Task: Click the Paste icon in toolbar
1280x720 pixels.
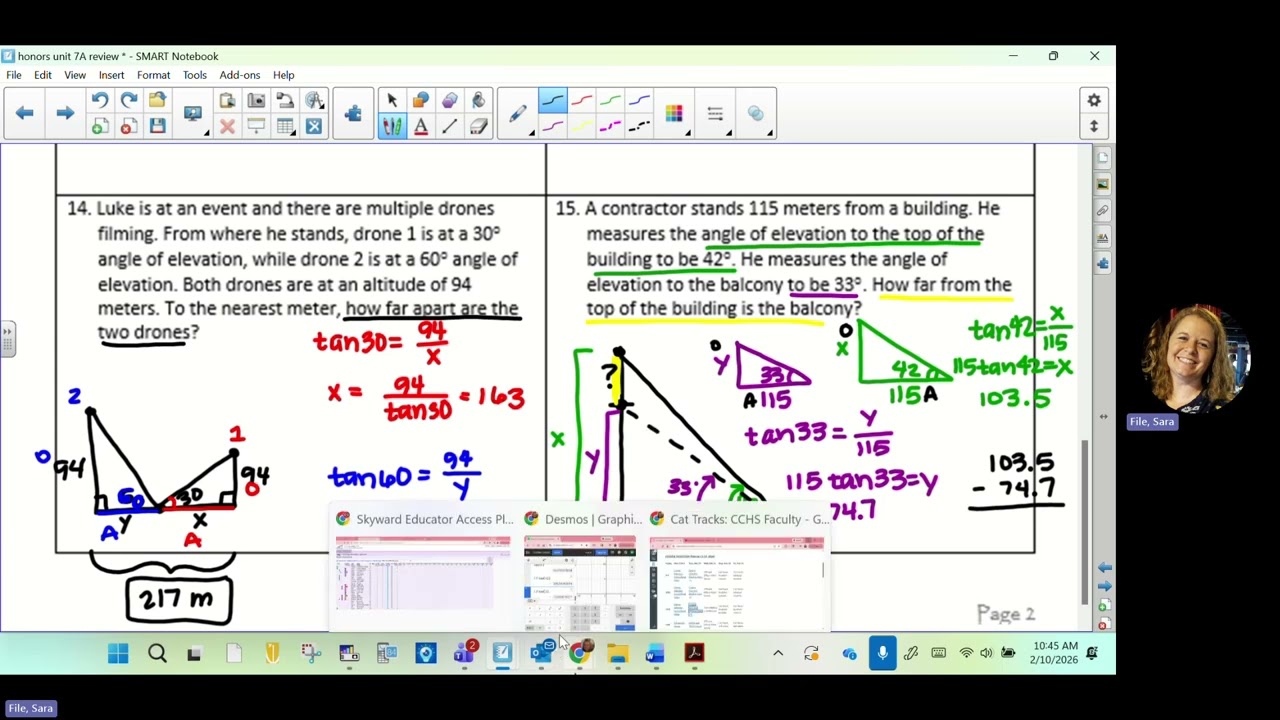Action: (227, 101)
